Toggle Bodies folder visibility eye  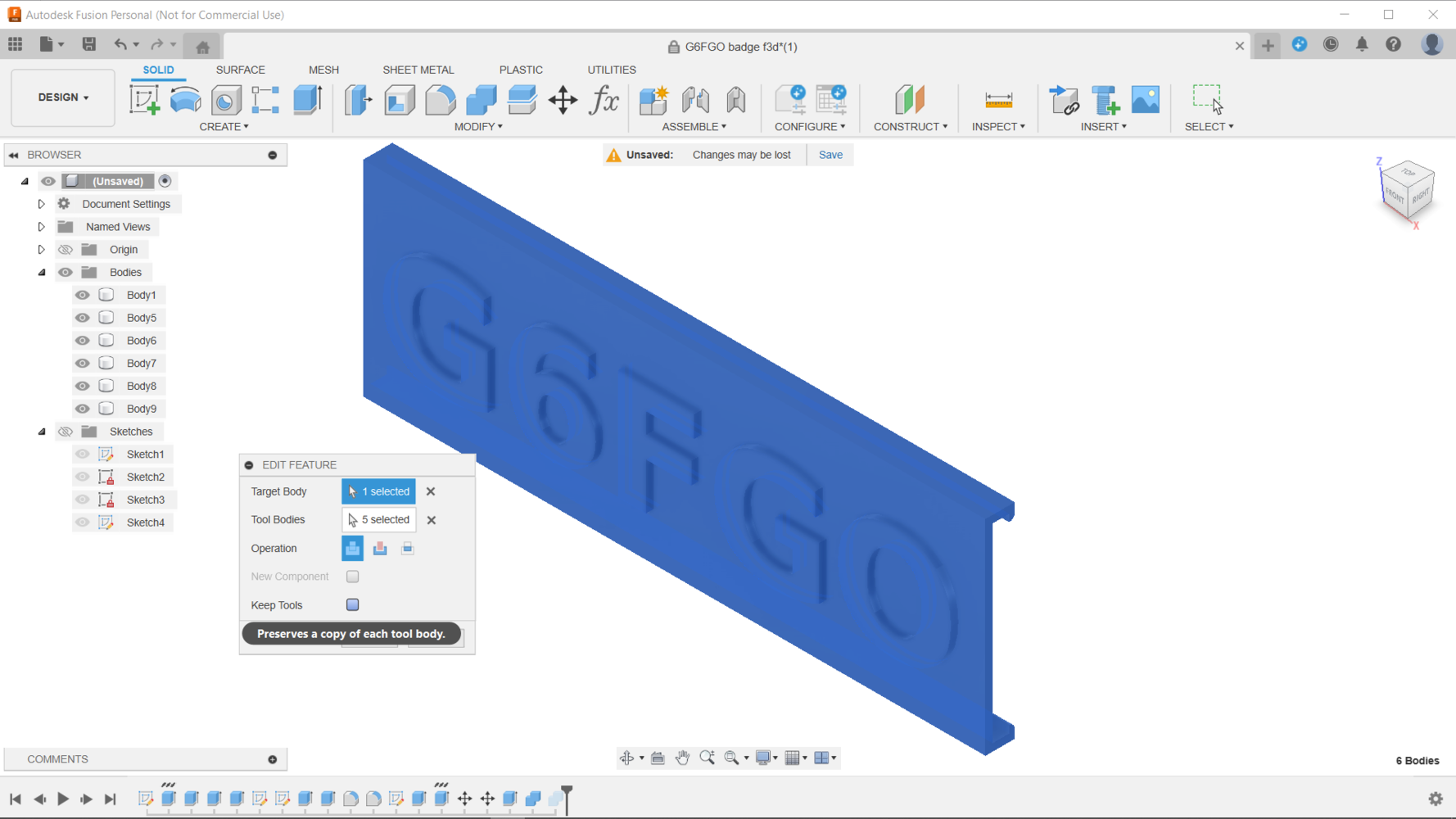click(66, 272)
